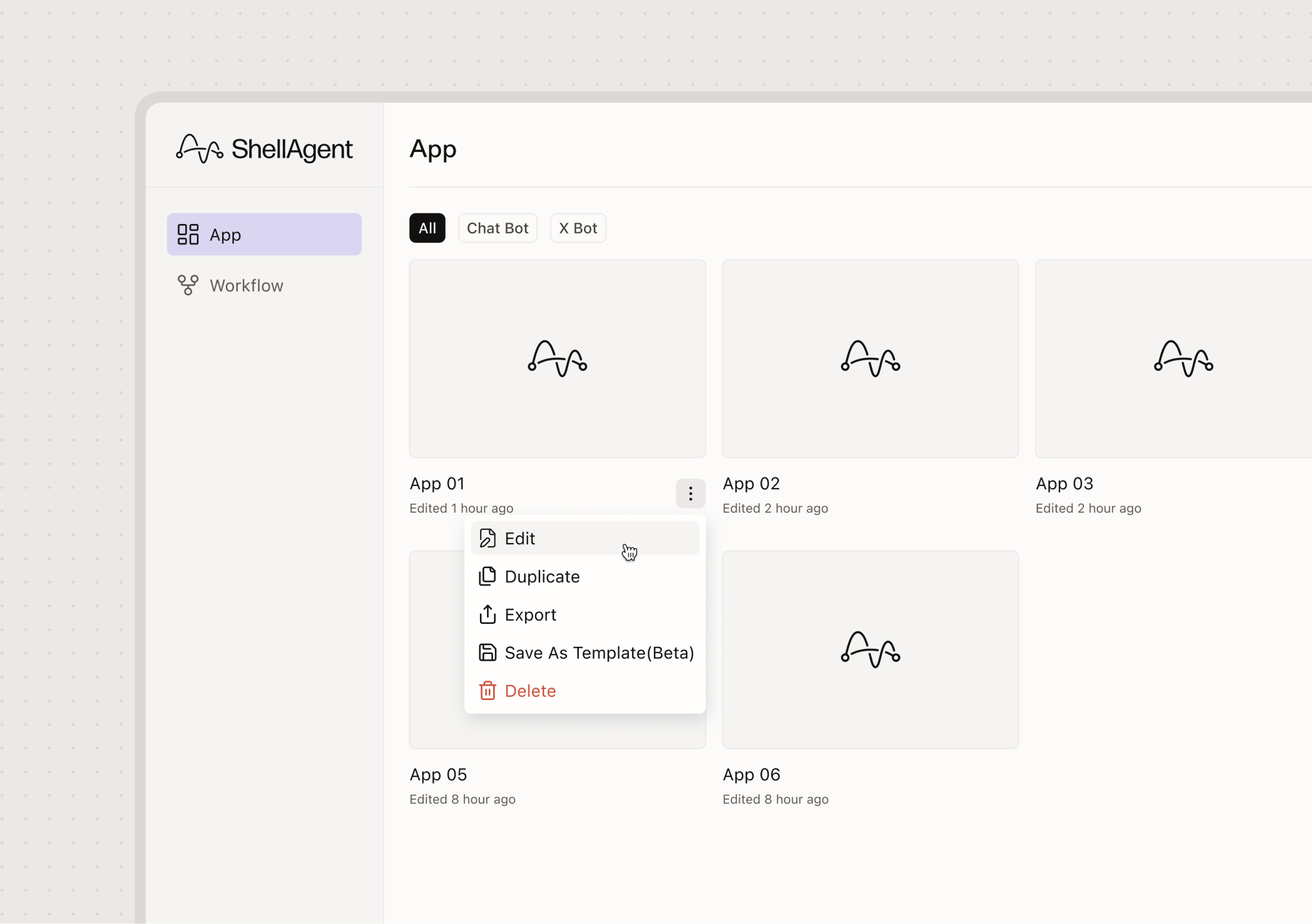
Task: Show all apps with the All filter
Action: 427,228
